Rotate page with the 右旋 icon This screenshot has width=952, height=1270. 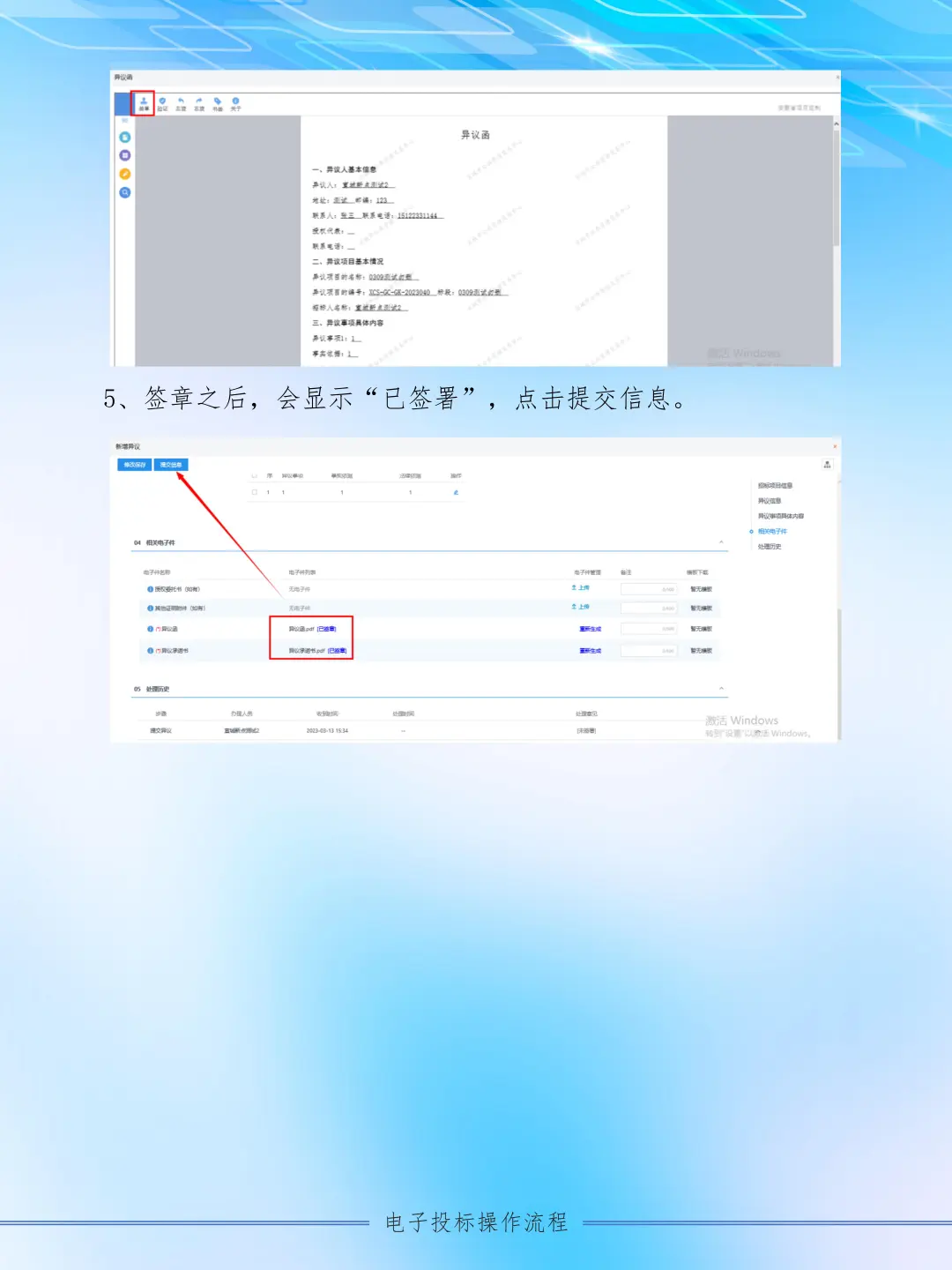click(x=199, y=103)
